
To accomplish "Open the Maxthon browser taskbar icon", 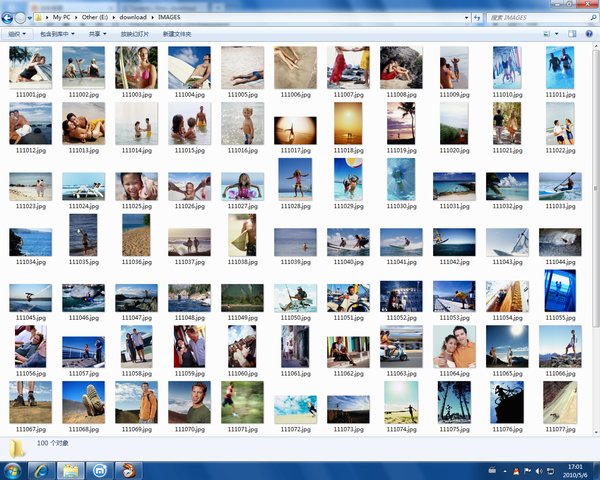I will pyautogui.click(x=99, y=470).
